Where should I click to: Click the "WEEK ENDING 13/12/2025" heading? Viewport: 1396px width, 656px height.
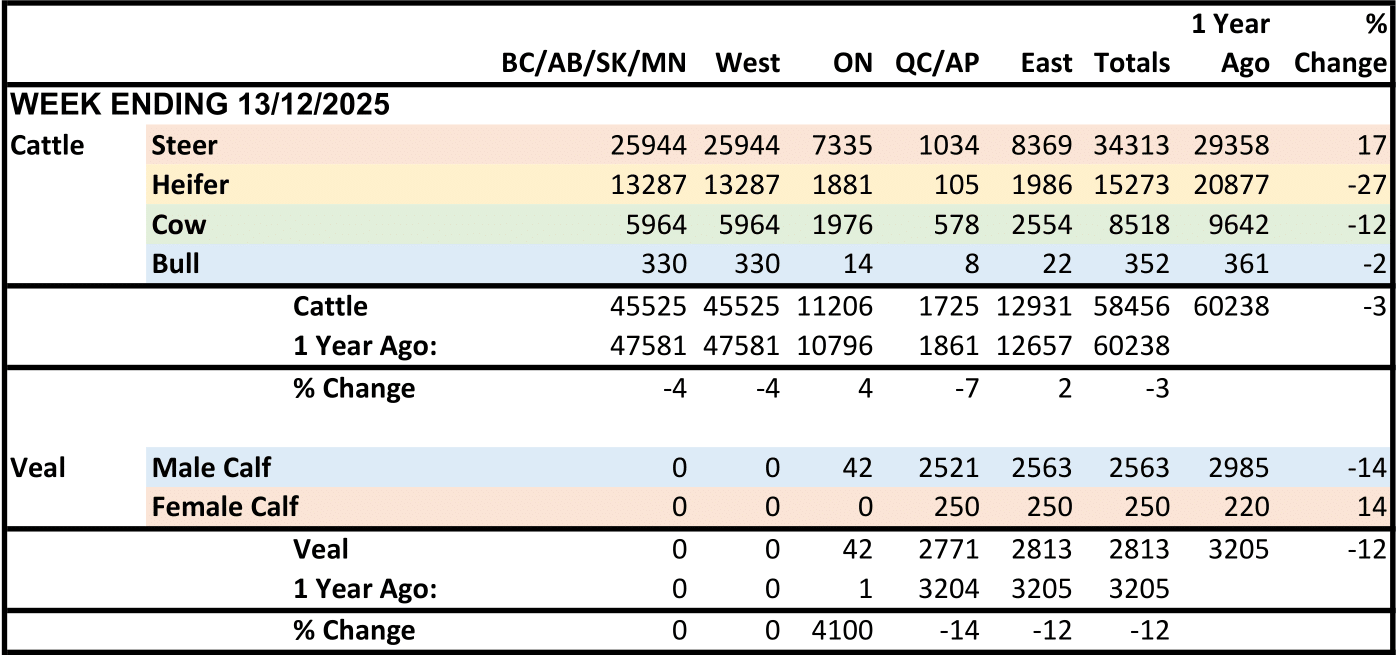[200, 104]
